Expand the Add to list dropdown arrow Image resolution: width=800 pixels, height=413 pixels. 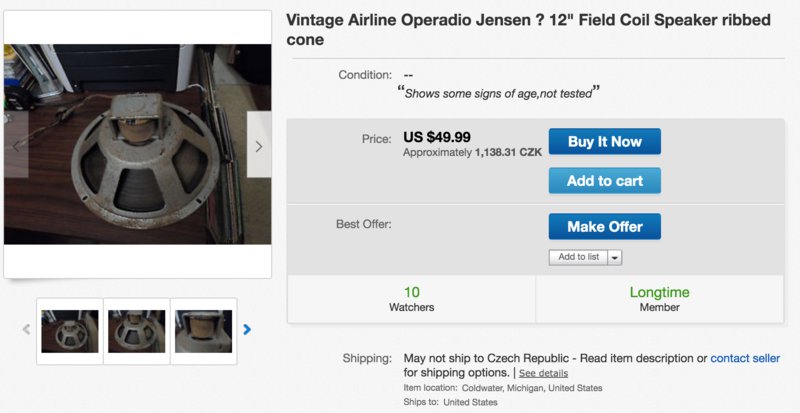[x=614, y=257]
